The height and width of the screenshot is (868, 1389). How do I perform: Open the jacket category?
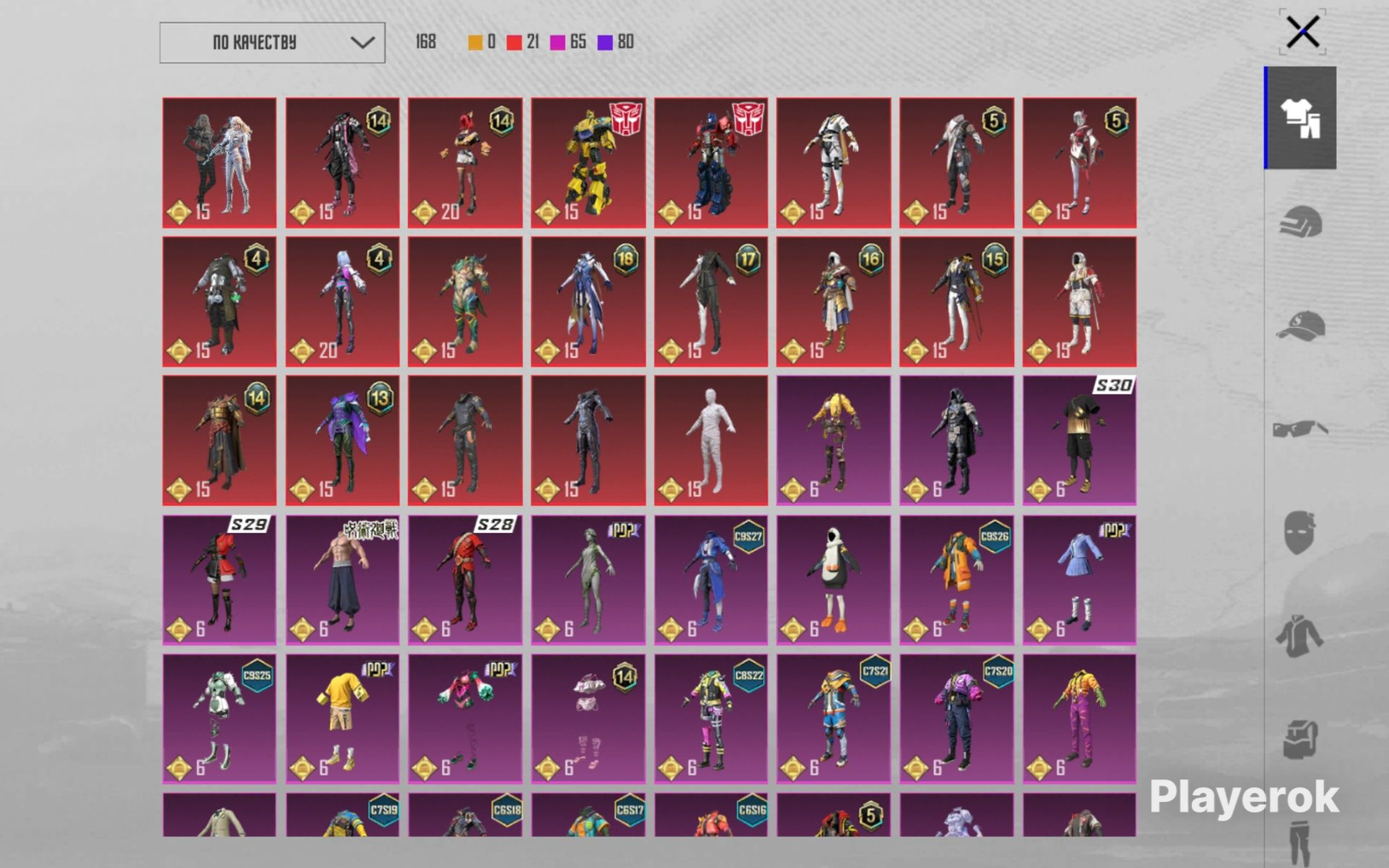point(1300,636)
